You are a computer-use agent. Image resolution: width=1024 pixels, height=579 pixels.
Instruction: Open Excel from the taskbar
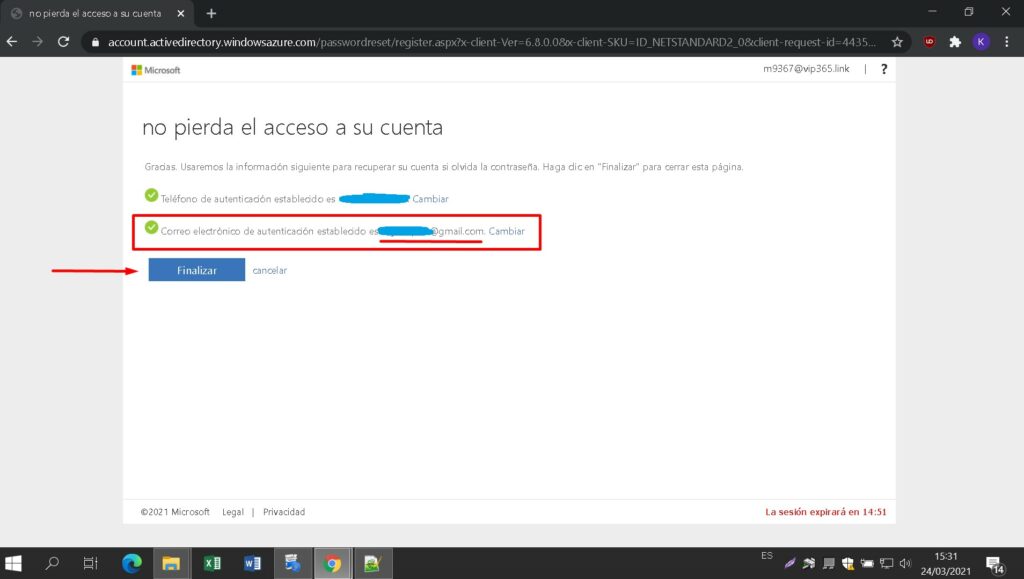point(212,563)
